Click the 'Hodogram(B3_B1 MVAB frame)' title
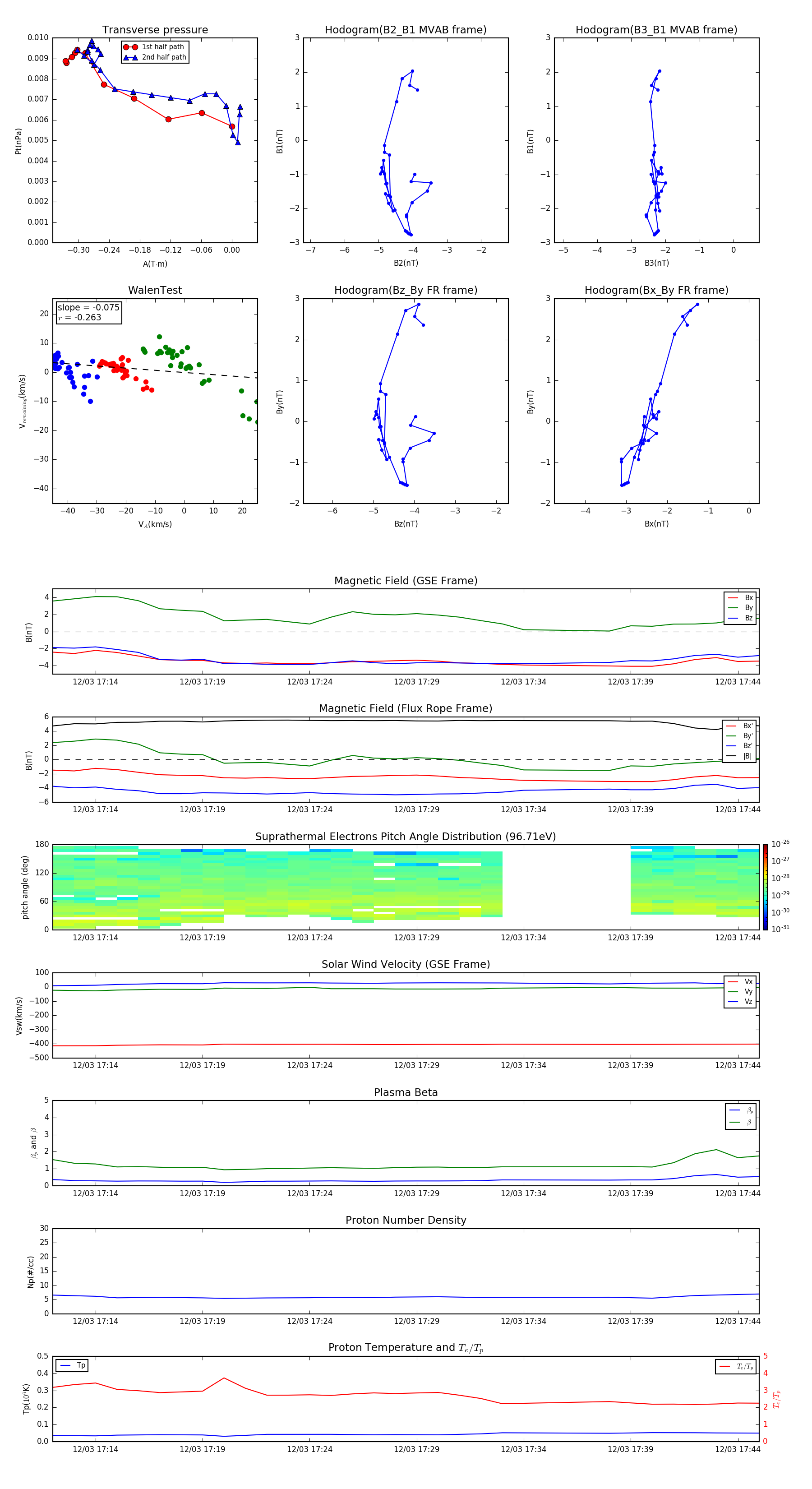Viewport: 812px width, 1489px height. pyautogui.click(x=656, y=29)
